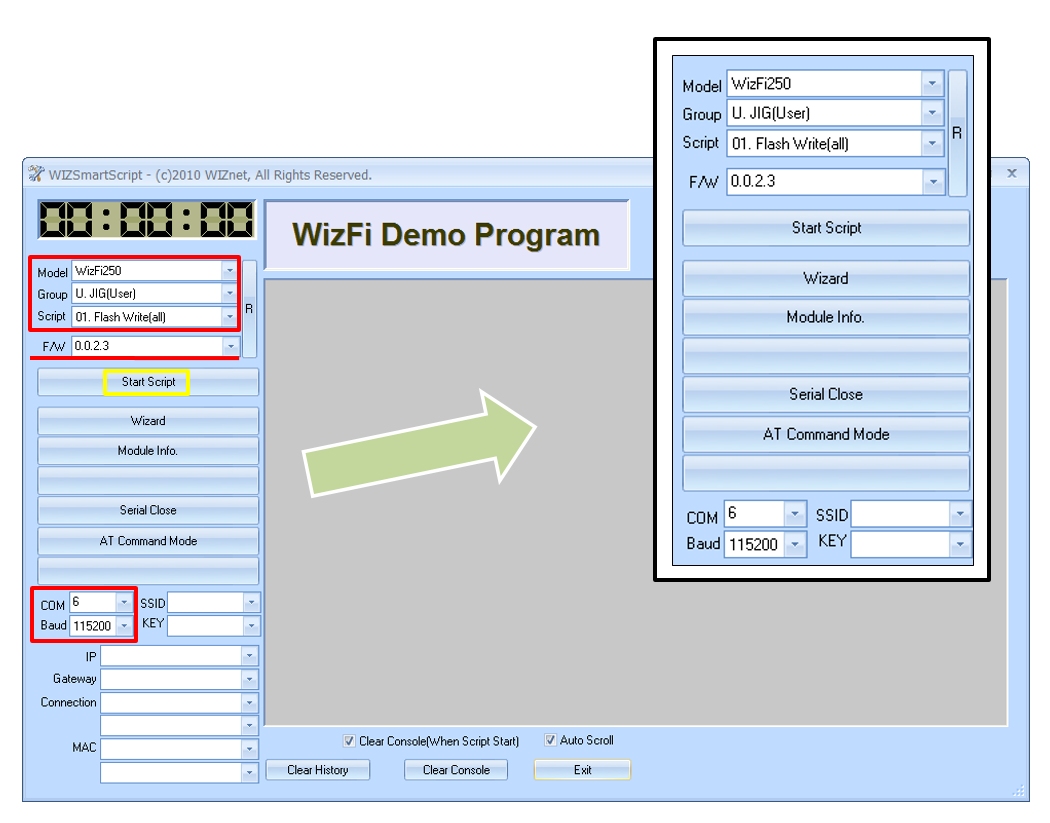Screen dimensions: 1050x823
Task: Toggle Clear Console(When Script Start) checkbox
Action: click(349, 741)
